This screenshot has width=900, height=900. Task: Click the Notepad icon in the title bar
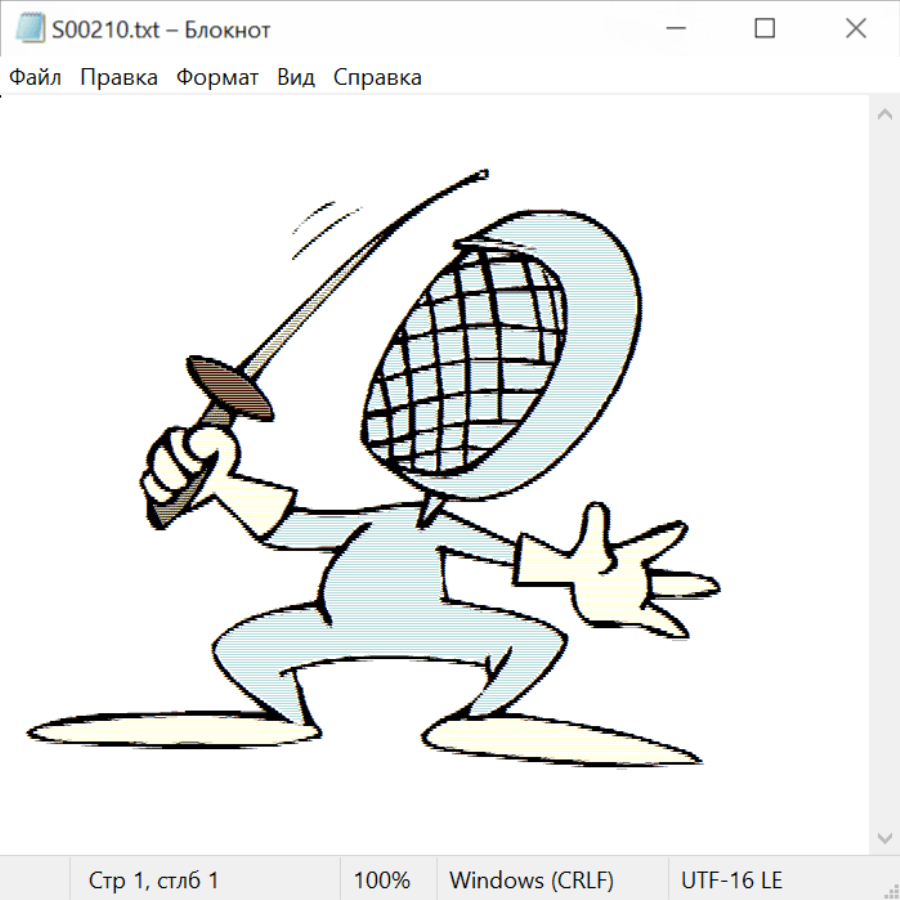pyautogui.click(x=31, y=29)
